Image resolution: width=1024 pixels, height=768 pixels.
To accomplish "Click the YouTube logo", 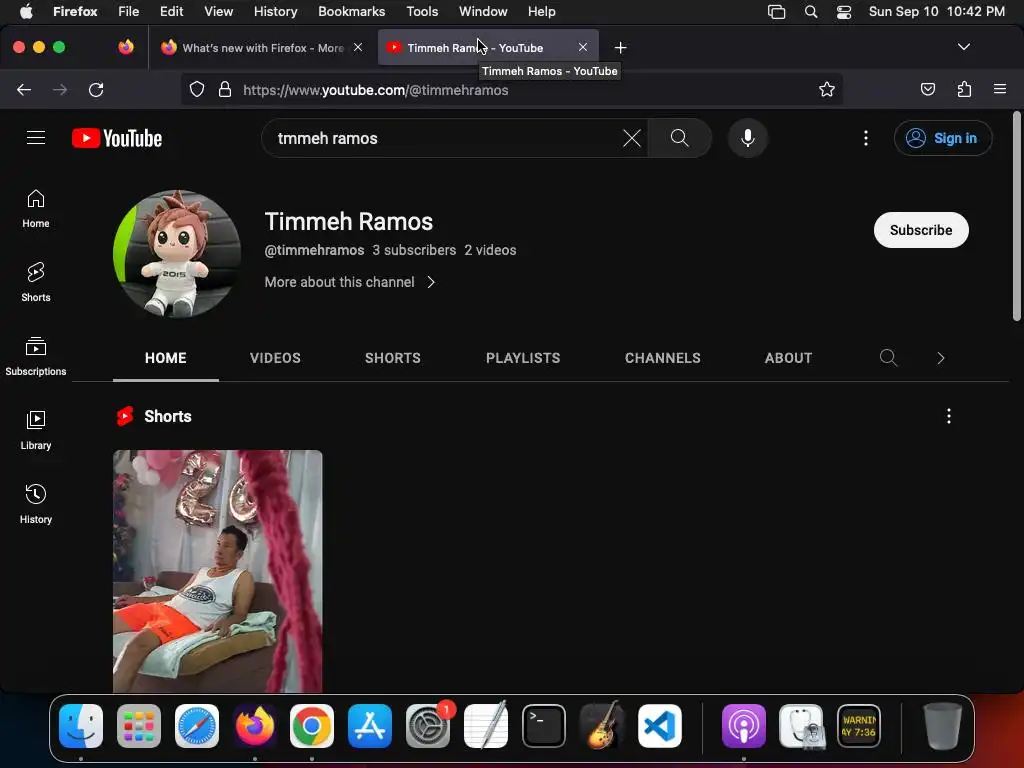I will pyautogui.click(x=117, y=138).
